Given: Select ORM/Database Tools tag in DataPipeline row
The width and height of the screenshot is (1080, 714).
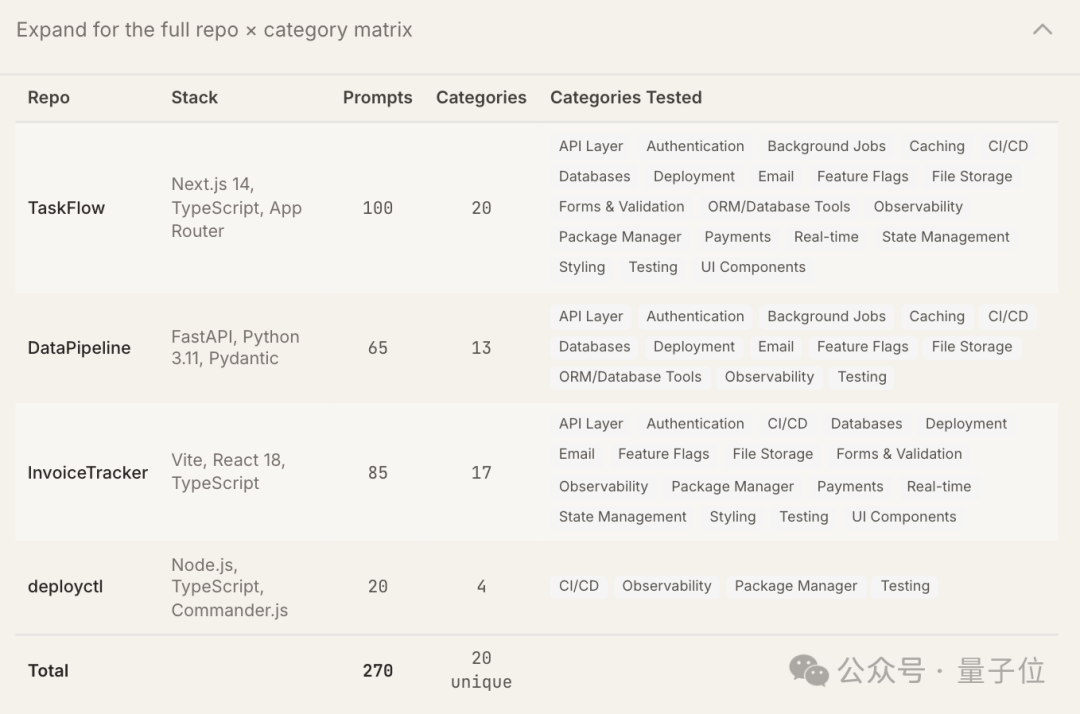Looking at the screenshot, I should tap(630, 377).
